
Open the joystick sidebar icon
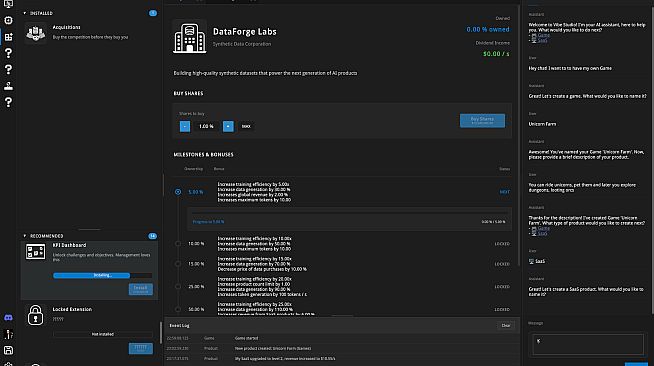[8, 86]
